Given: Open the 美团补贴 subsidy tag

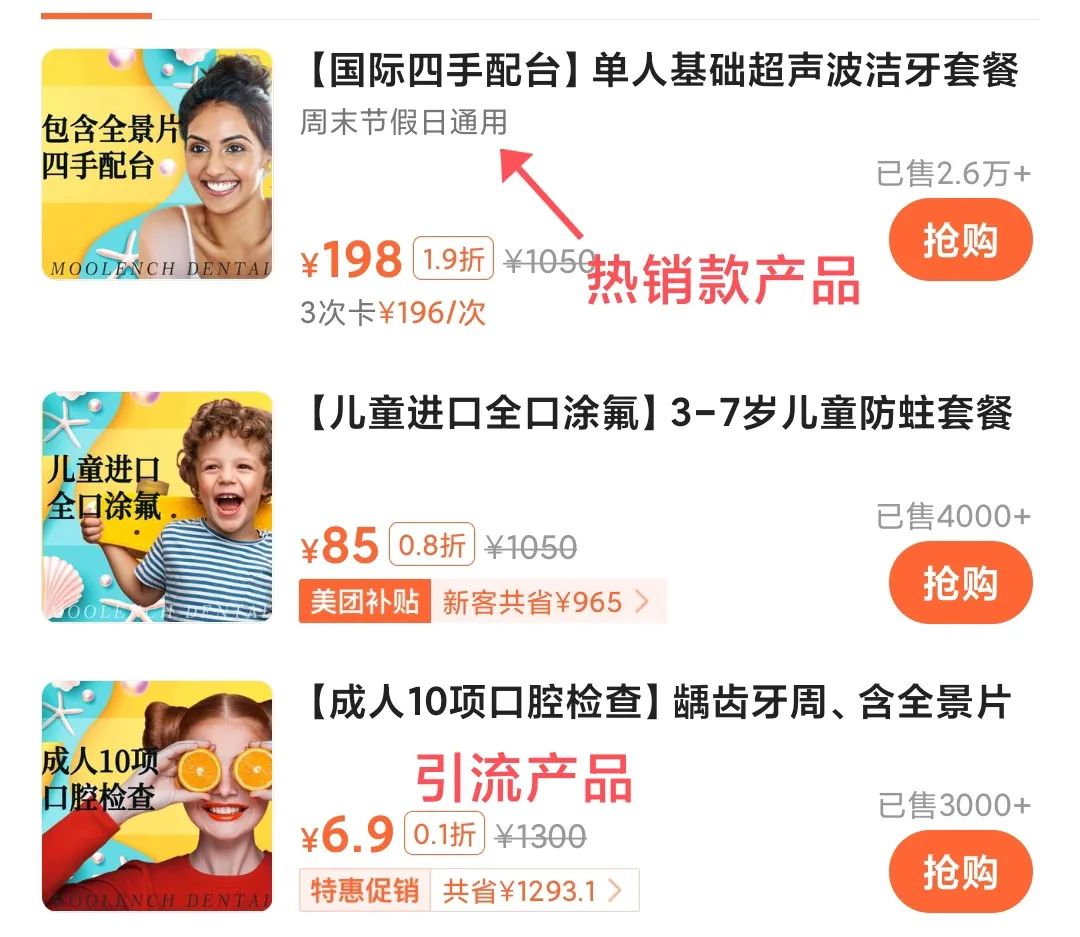Looking at the screenshot, I should point(365,601).
